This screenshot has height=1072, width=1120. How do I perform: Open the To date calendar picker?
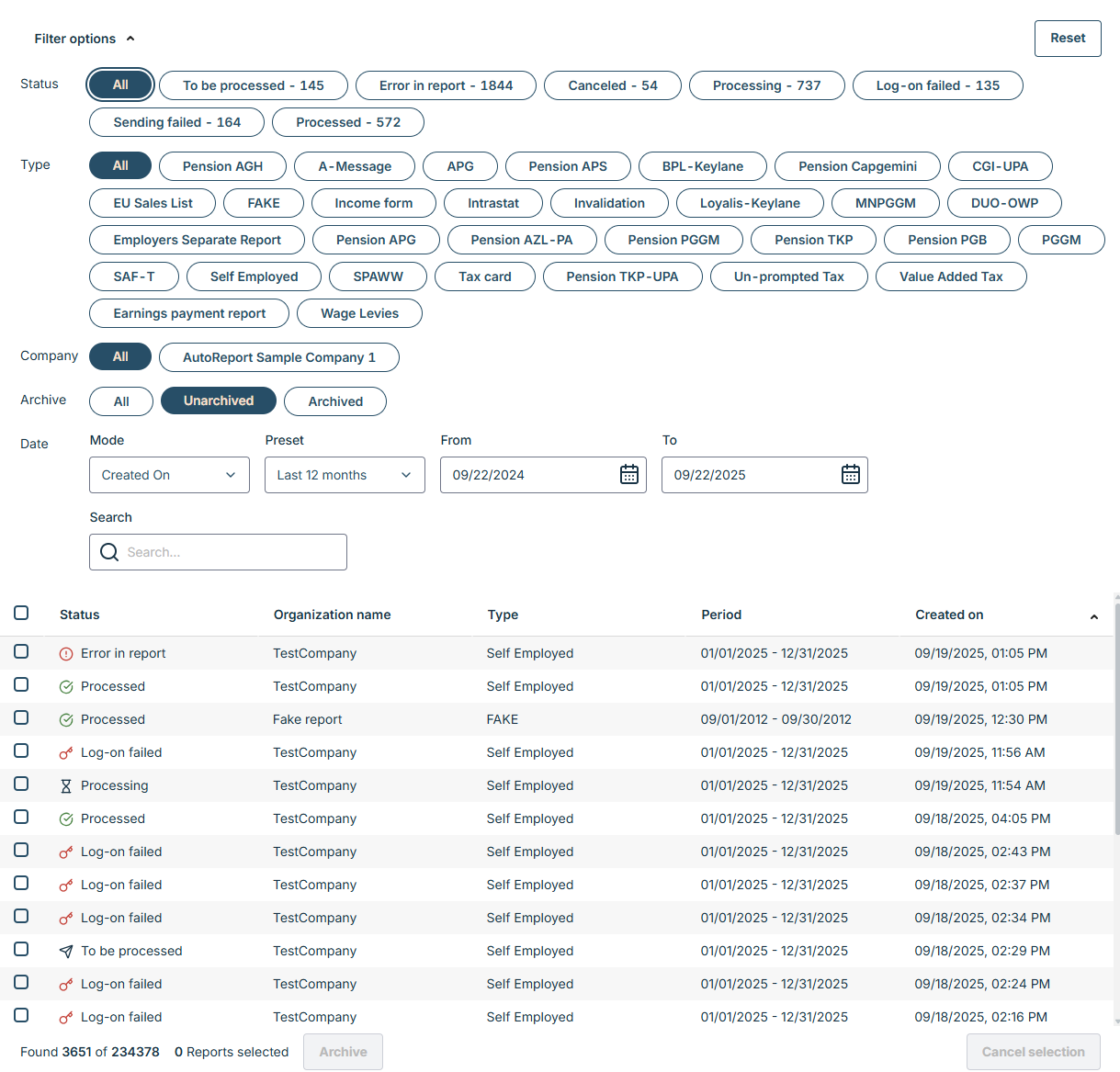pyautogui.click(x=851, y=474)
